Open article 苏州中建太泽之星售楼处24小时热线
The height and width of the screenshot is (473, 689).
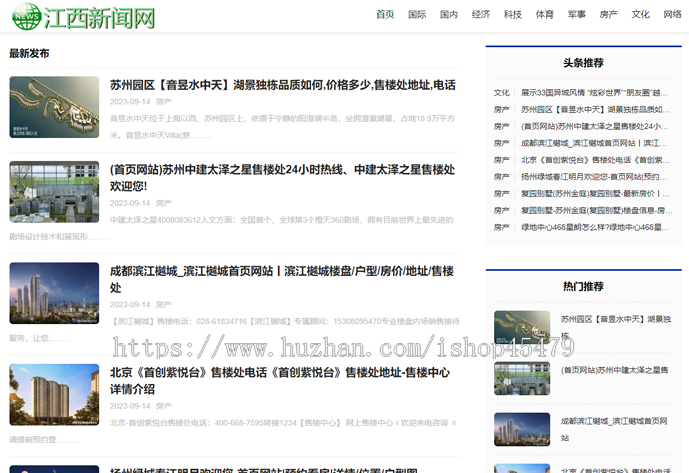click(x=282, y=178)
